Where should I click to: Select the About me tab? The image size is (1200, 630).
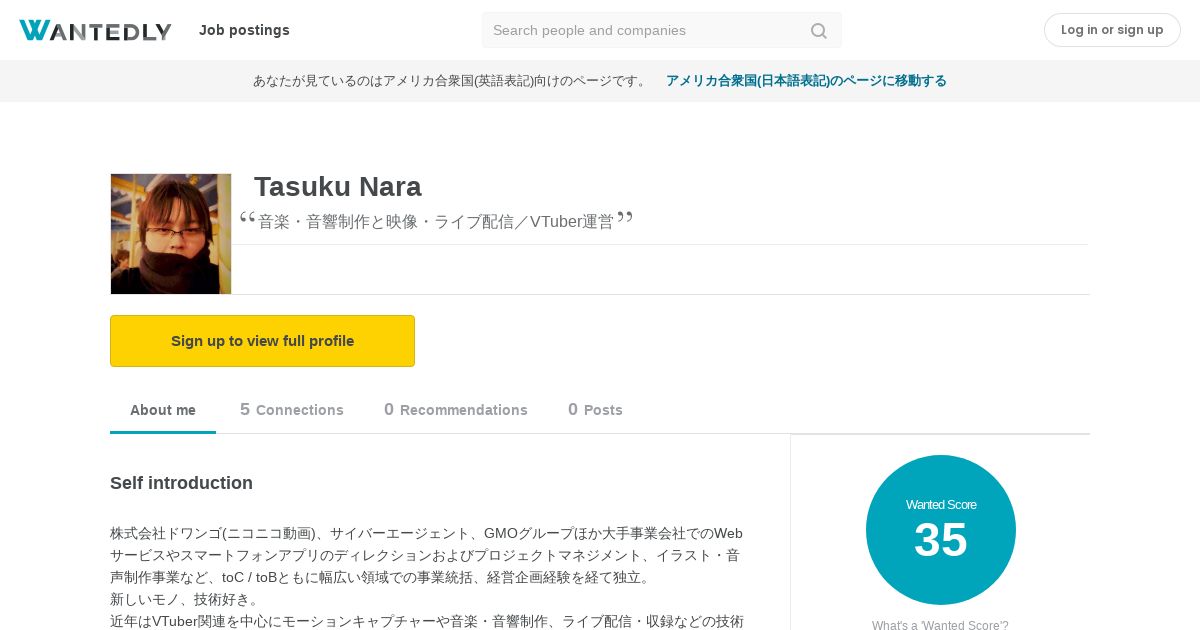163,410
